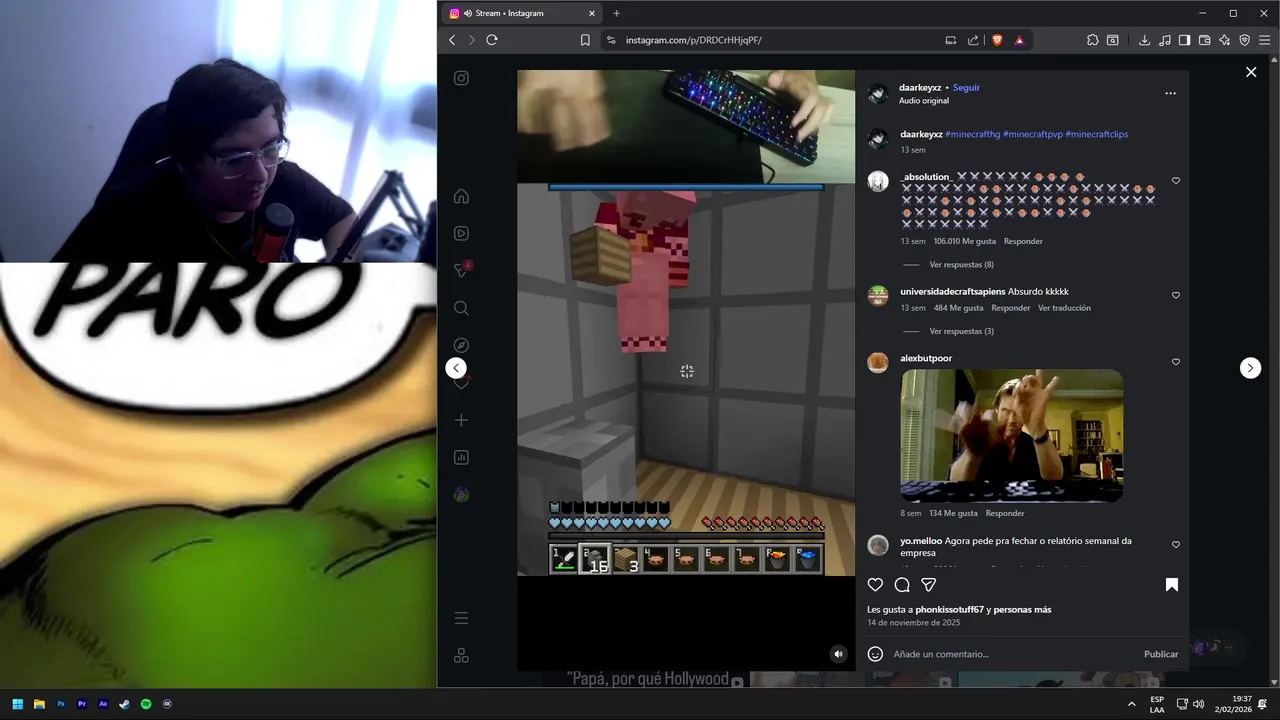Open Messages with the notification badge
The image size is (1280, 720).
(x=461, y=270)
